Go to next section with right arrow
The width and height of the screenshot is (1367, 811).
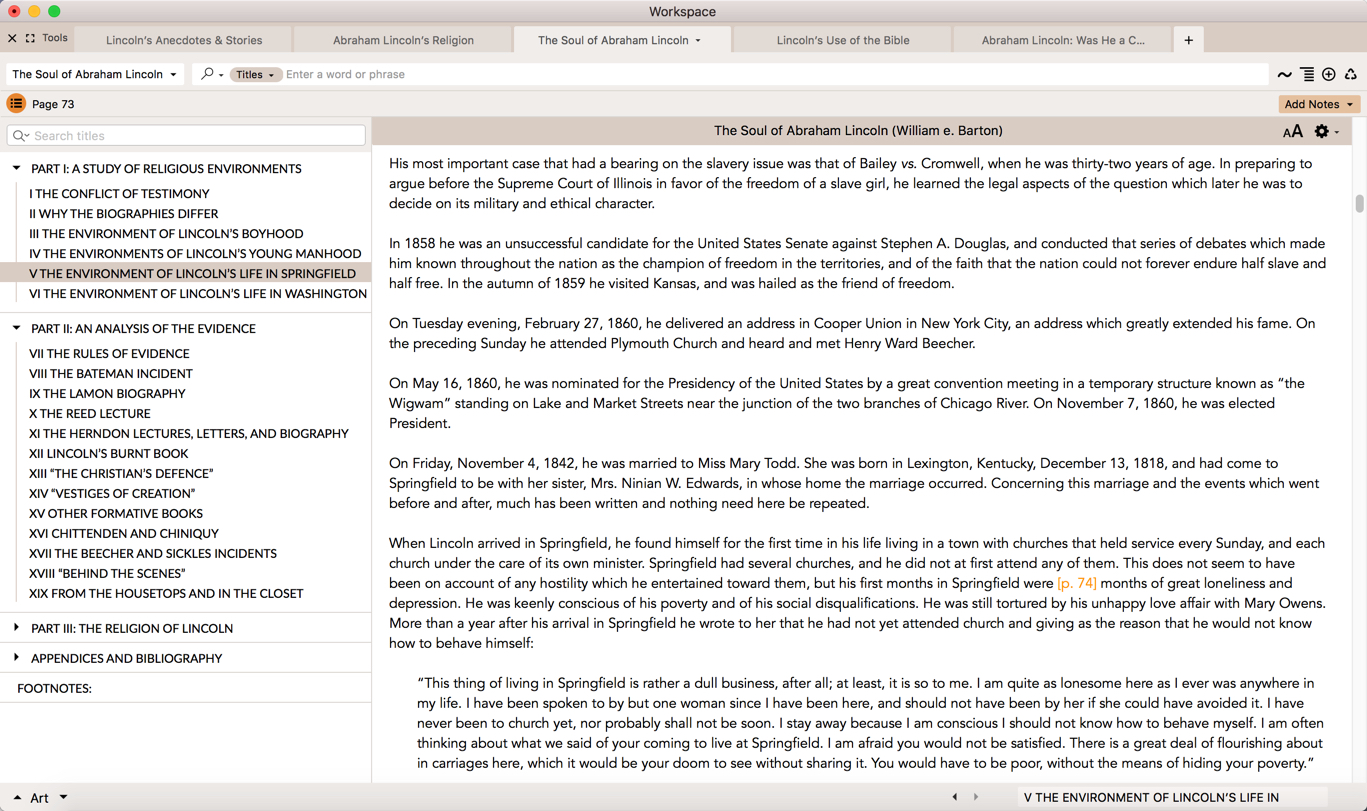click(x=976, y=797)
